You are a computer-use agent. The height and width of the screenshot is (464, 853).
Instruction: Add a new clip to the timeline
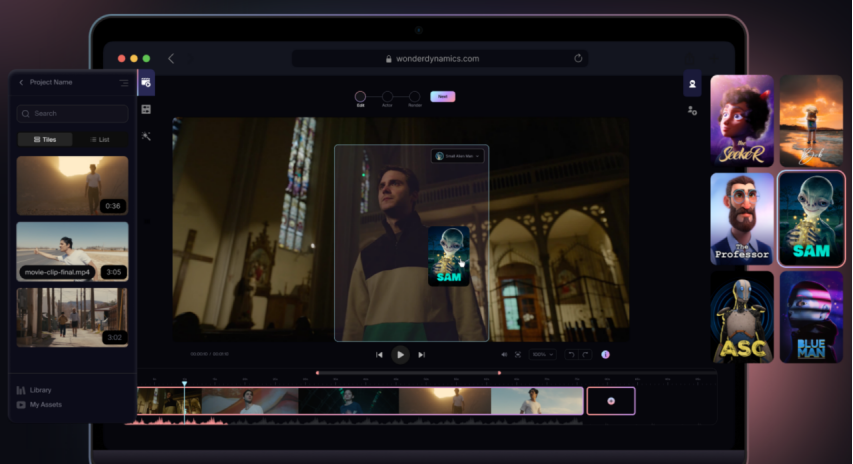coord(611,400)
